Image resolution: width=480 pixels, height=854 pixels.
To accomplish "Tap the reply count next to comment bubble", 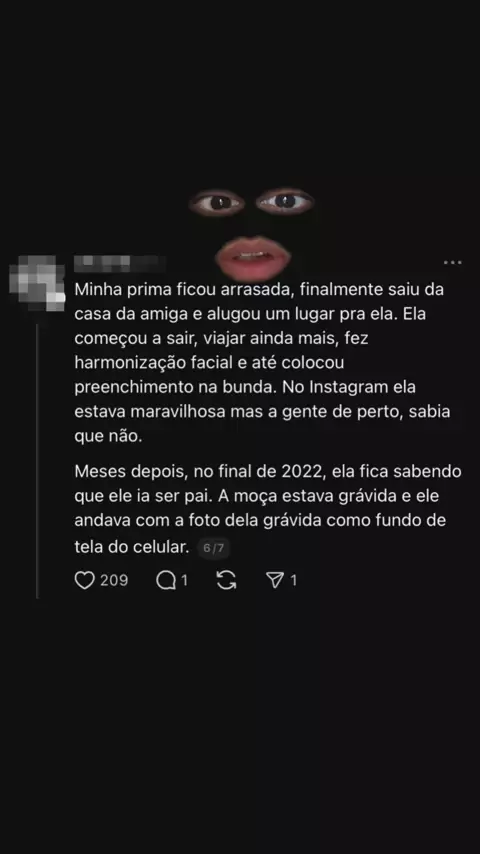I will pyautogui.click(x=184, y=581).
